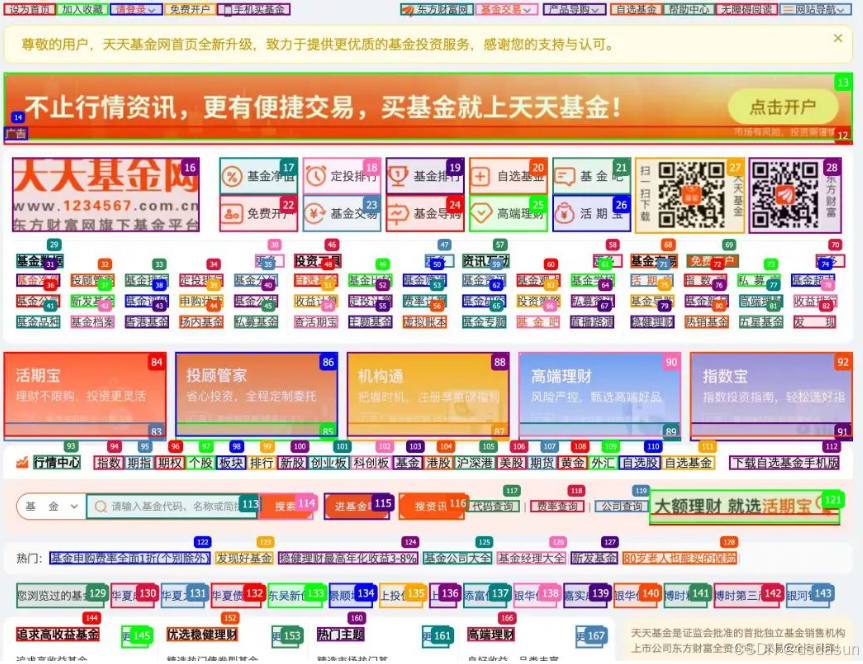863x664 pixels.
Task: Open the 投顾管家 promo card
Action: pos(256,396)
